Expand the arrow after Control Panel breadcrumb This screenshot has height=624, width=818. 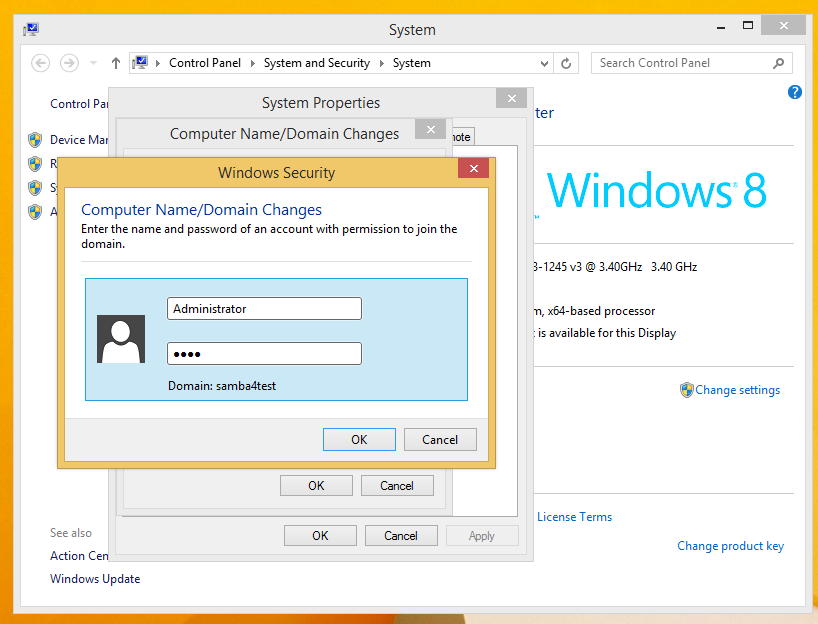pos(252,63)
